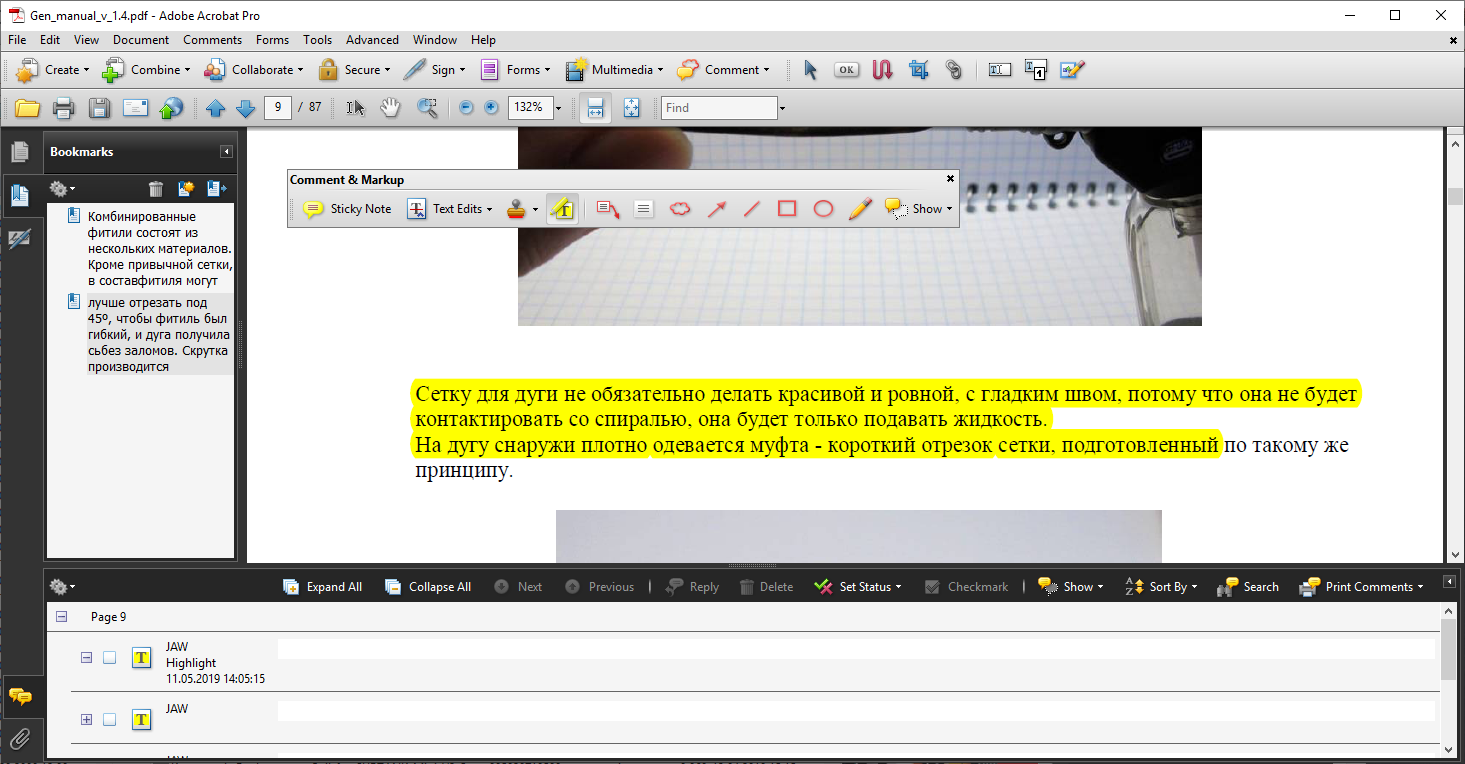This screenshot has width=1465, height=764.
Task: Select the Arrow drawing tool
Action: coord(716,209)
